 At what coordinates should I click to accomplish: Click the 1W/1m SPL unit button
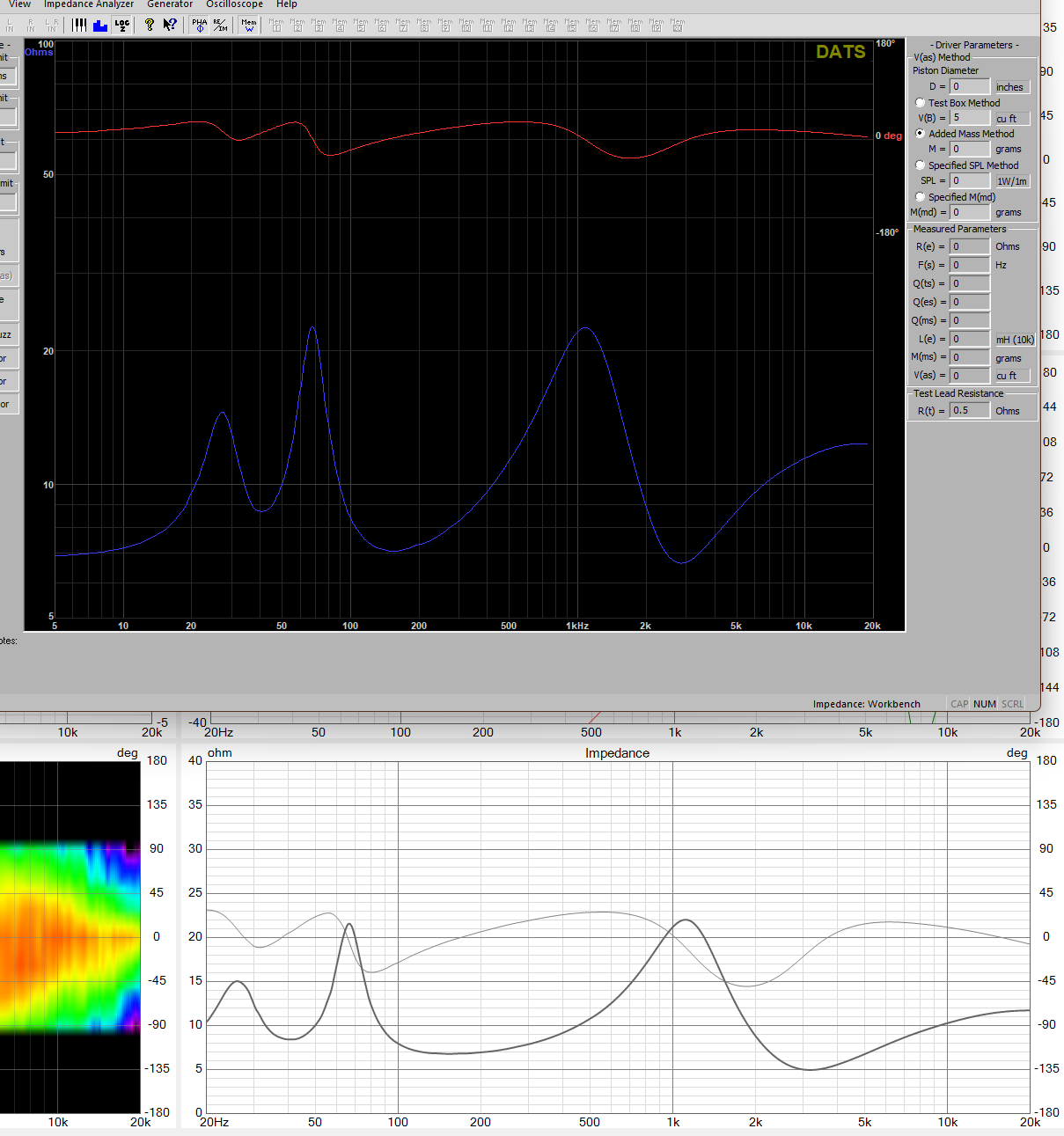click(1011, 181)
